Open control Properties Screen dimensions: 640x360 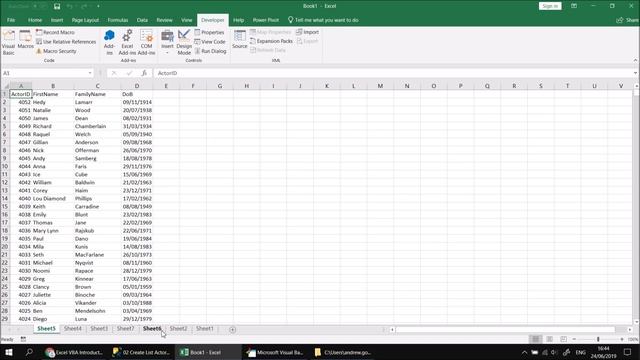pos(209,32)
